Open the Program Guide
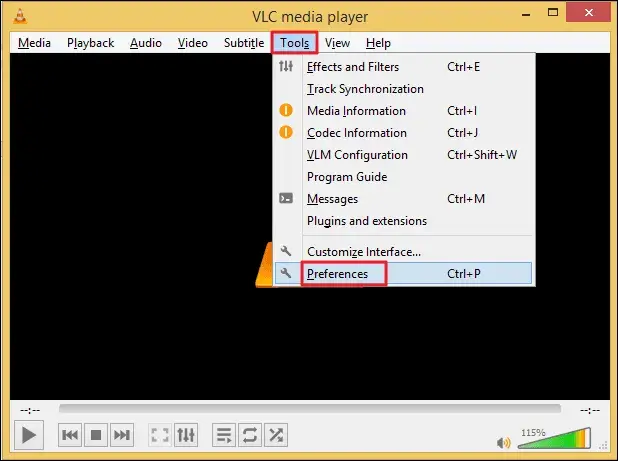The image size is (618, 461). (x=403, y=177)
